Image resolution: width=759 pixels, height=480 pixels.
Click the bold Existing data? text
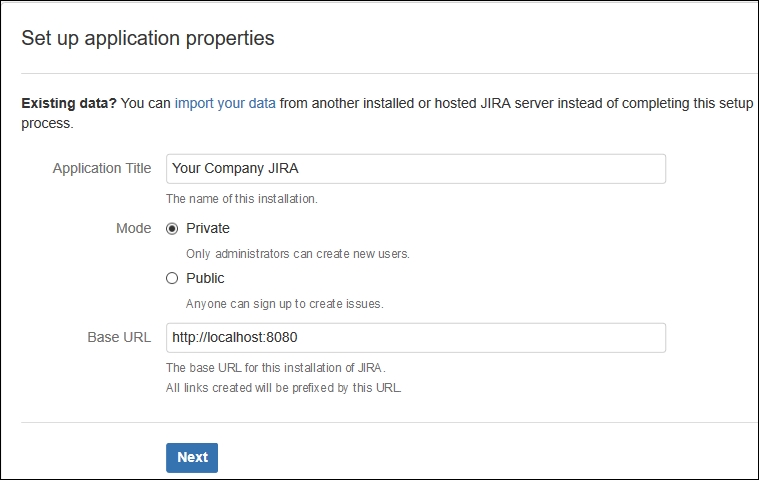coord(69,104)
